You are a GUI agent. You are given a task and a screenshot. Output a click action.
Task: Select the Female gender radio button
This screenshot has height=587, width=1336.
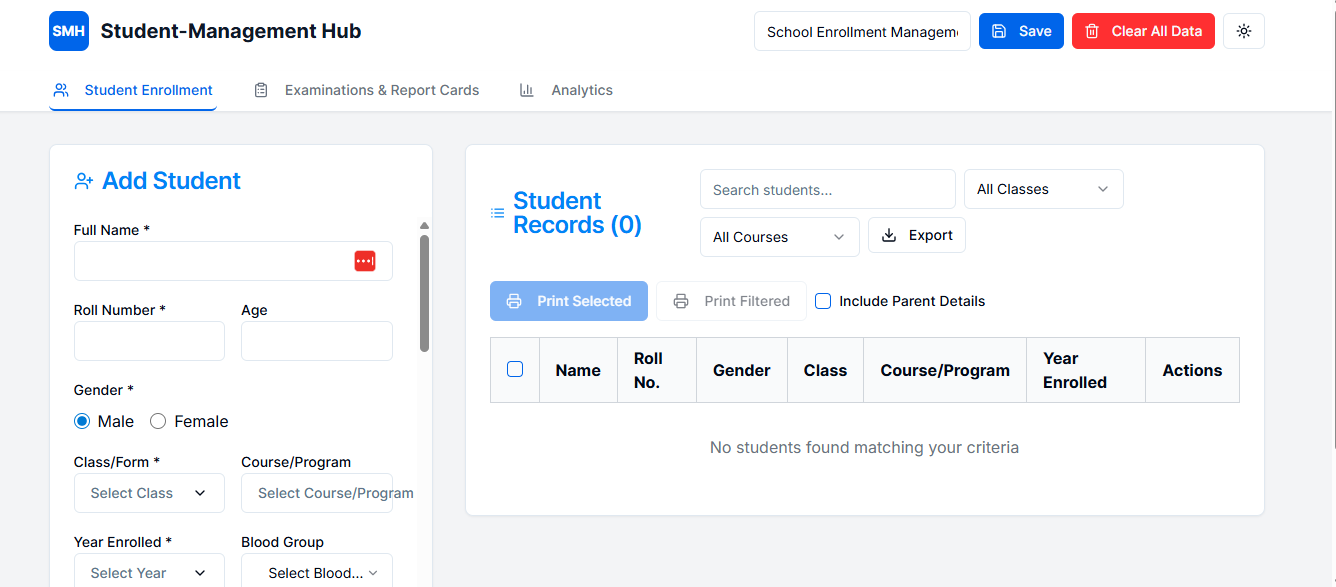click(158, 421)
